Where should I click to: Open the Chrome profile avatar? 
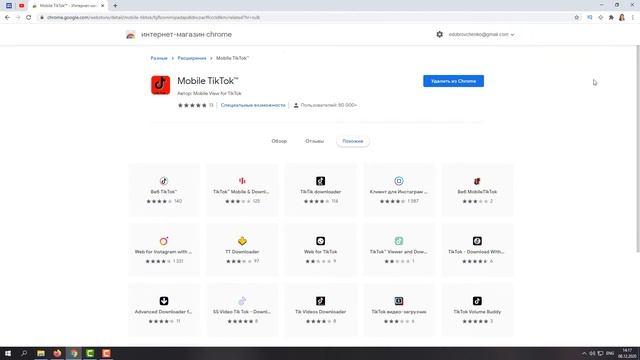tap(622, 17)
